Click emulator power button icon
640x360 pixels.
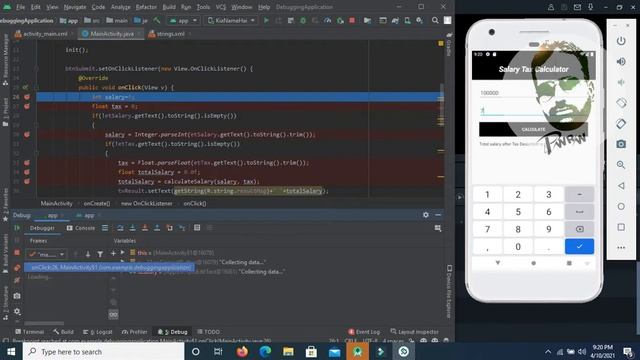pyautogui.click(x=621, y=41)
